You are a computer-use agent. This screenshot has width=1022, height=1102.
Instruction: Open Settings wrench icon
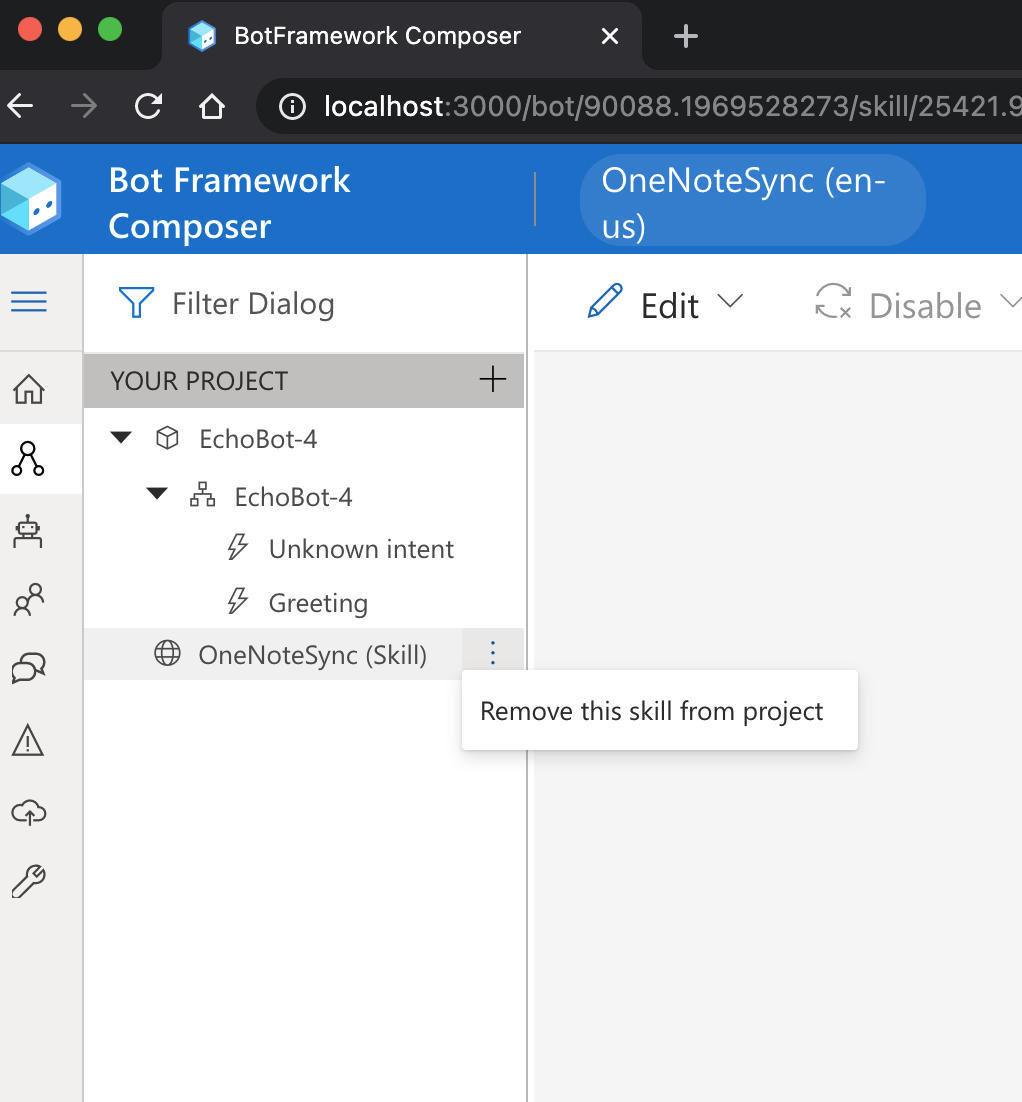click(29, 881)
